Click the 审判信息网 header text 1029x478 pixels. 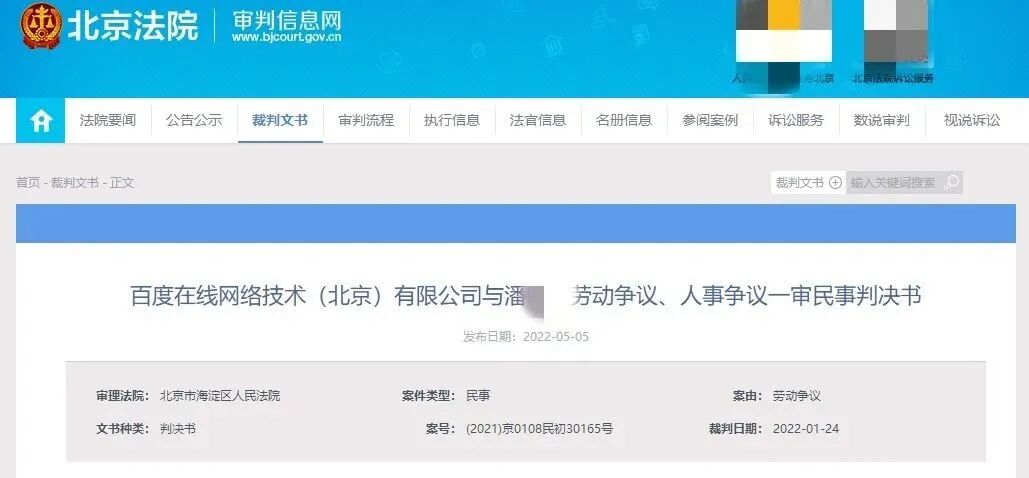(x=287, y=19)
